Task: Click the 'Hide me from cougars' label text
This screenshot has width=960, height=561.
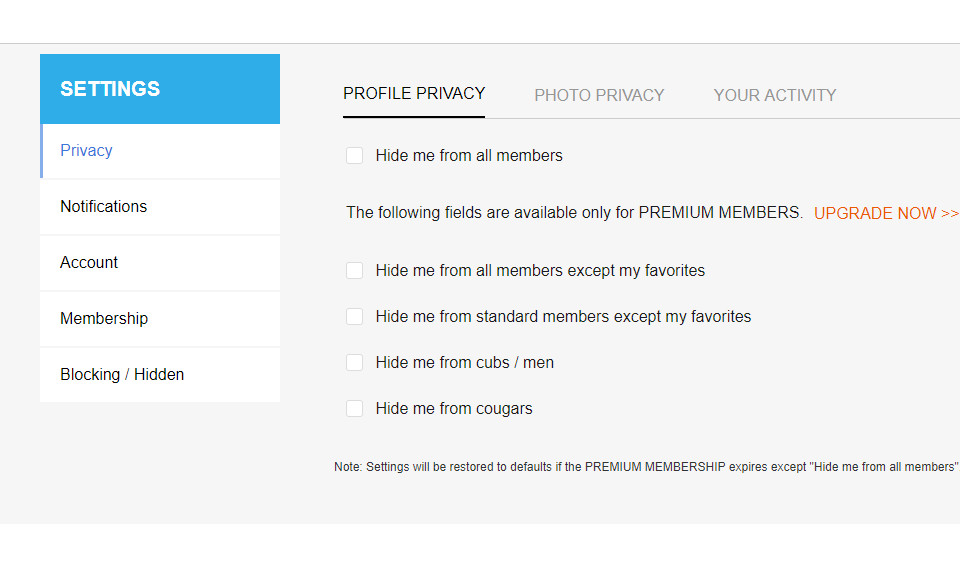Action: [x=454, y=408]
